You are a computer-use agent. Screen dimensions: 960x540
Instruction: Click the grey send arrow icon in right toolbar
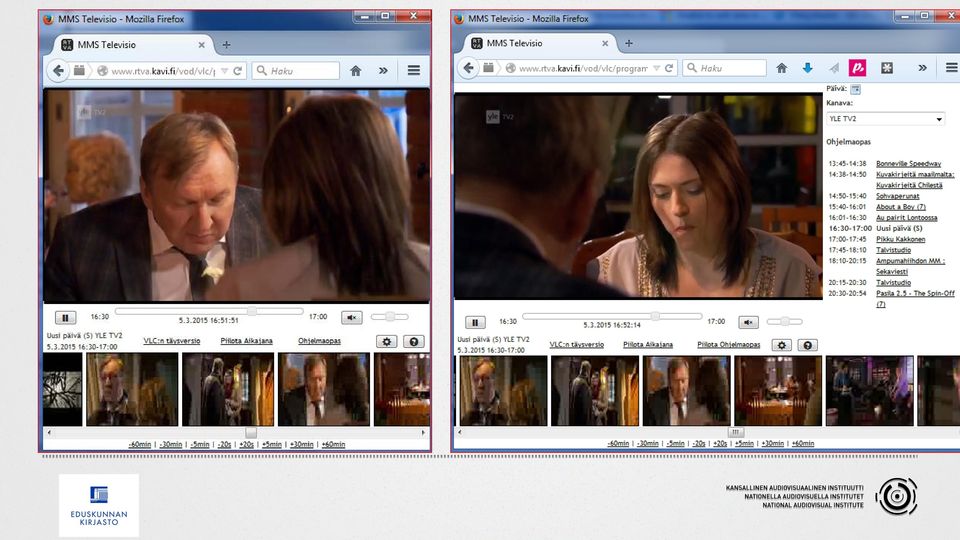pos(834,68)
